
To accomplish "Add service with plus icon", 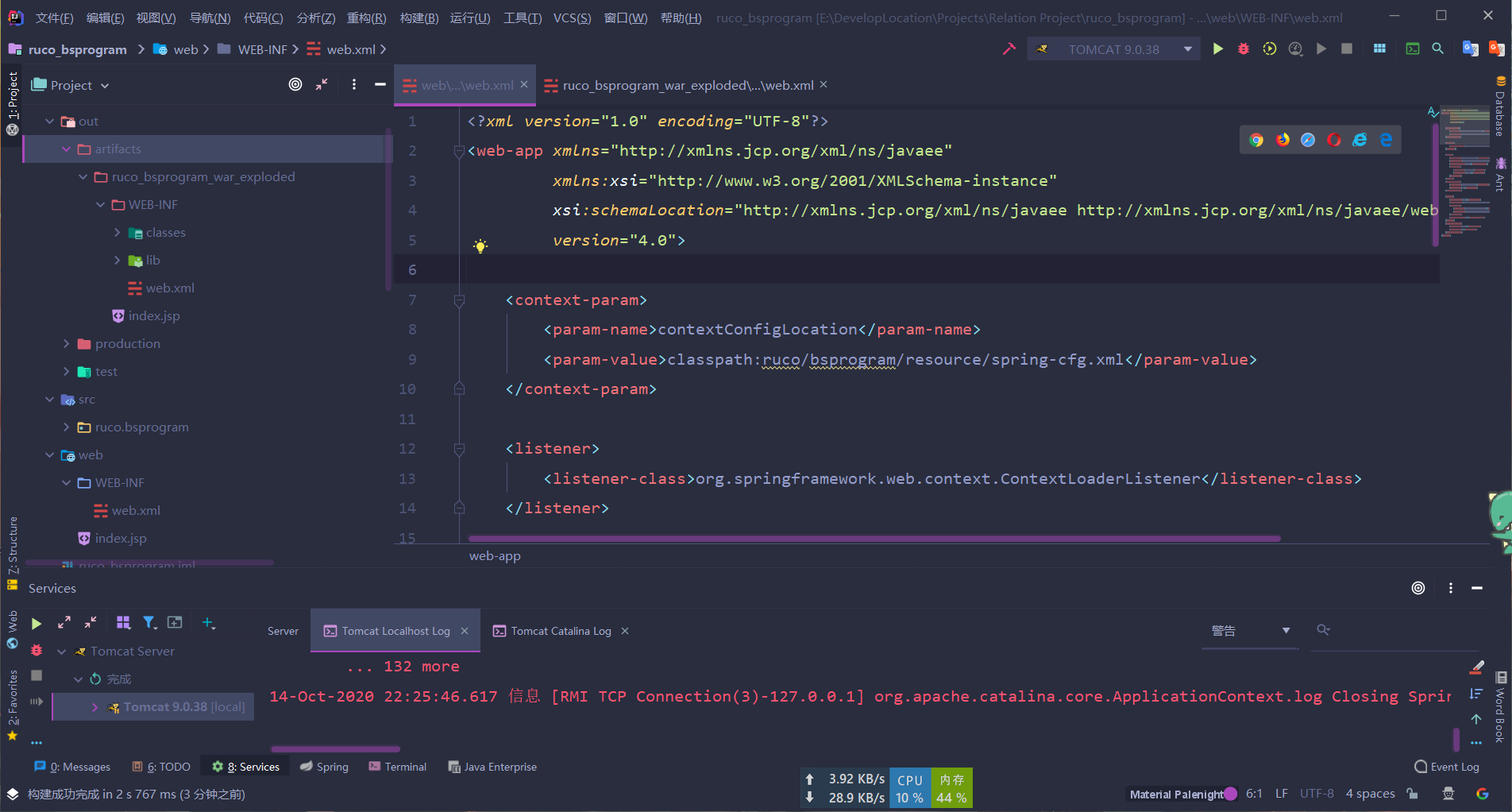I will [x=208, y=623].
